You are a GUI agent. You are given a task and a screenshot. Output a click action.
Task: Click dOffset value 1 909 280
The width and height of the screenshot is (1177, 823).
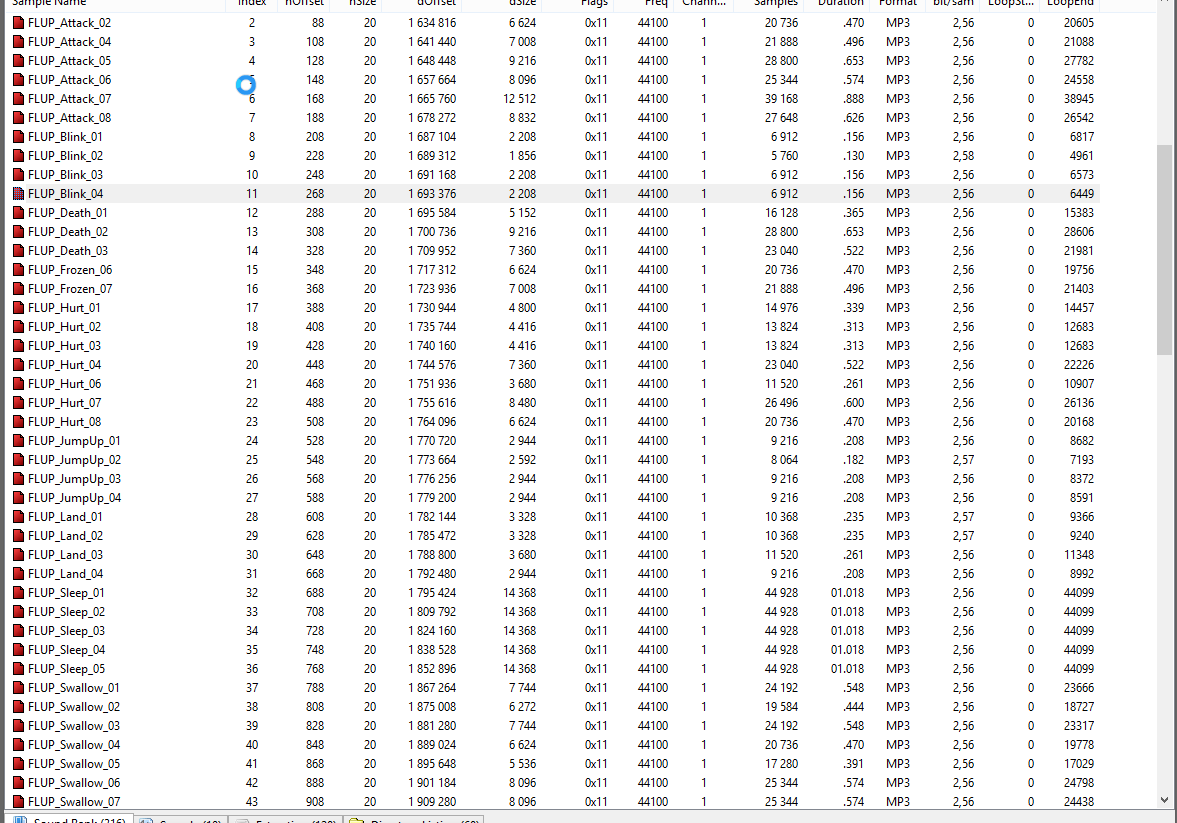click(x=432, y=801)
